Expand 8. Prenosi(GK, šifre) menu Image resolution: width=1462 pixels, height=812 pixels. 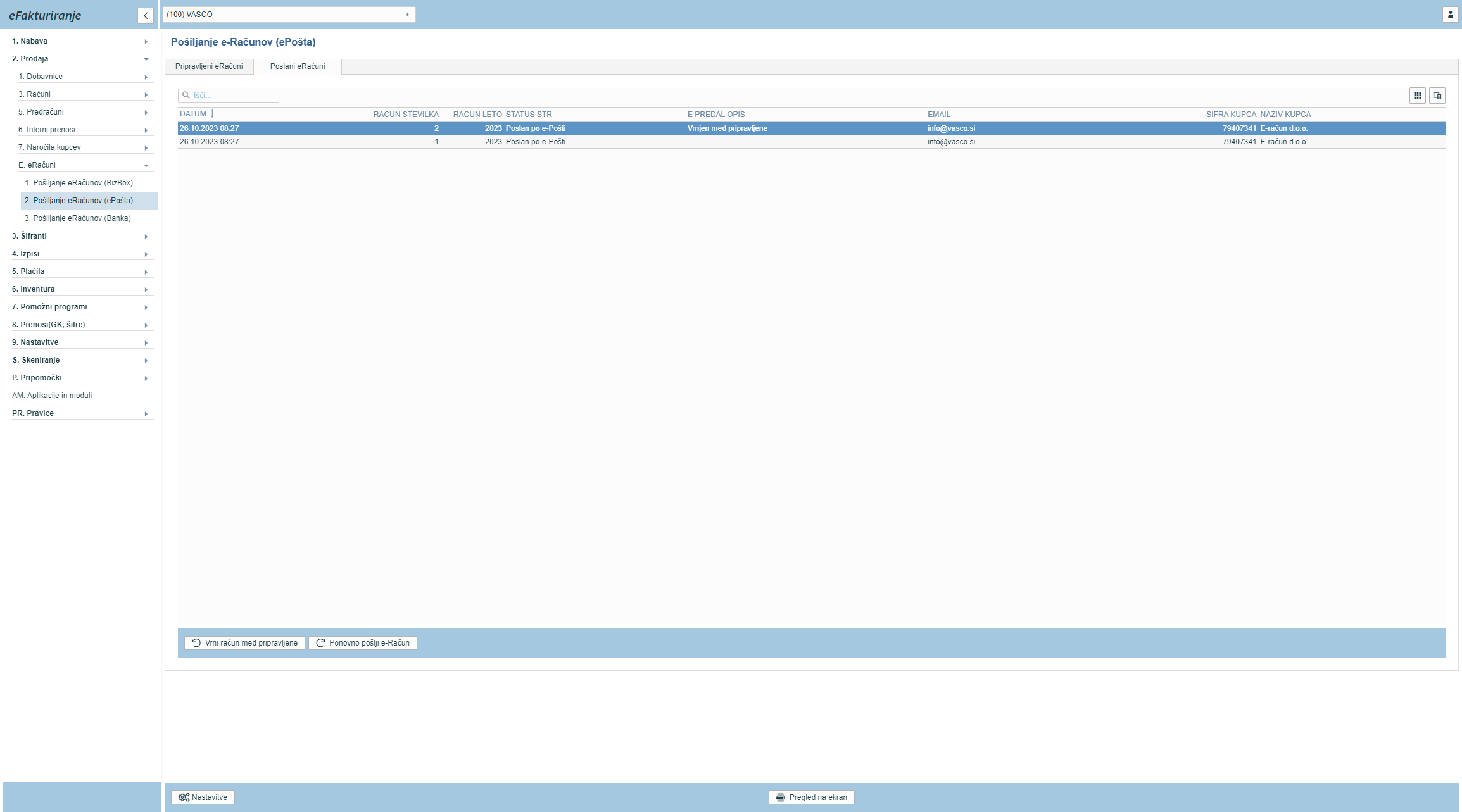pos(82,325)
